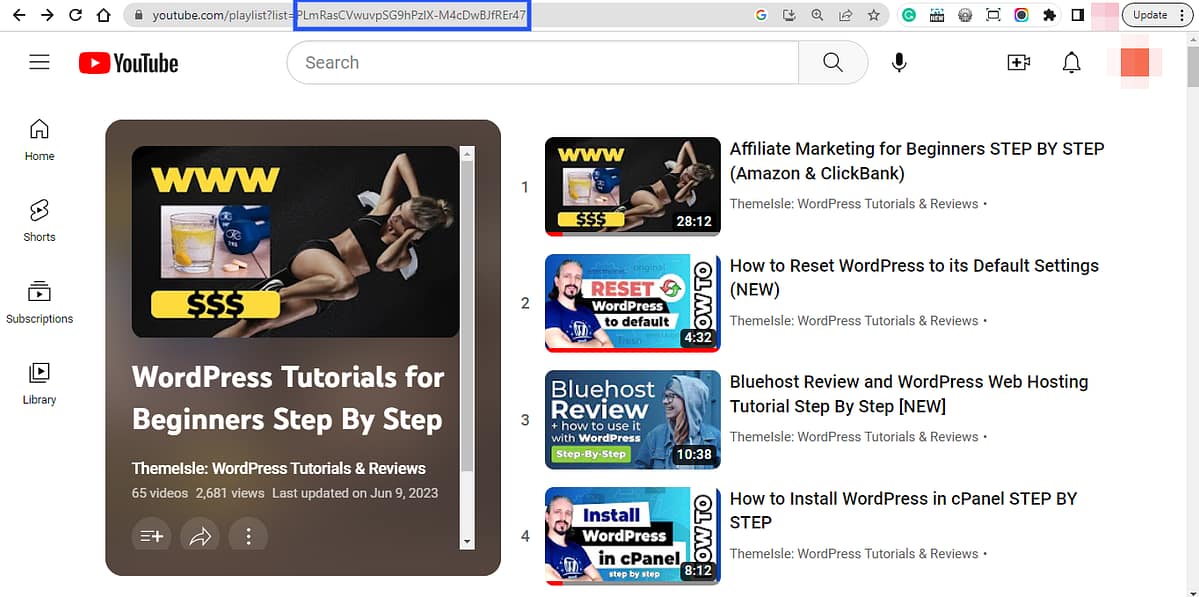
Task: Save the playlist with the add-to-library icon
Action: 151,535
